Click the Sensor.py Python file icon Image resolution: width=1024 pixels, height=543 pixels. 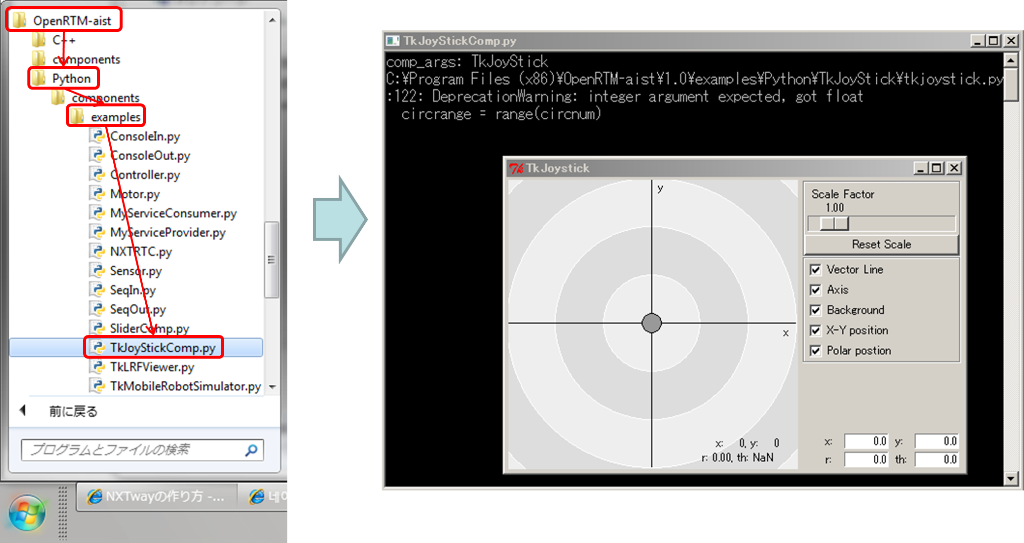point(97,271)
